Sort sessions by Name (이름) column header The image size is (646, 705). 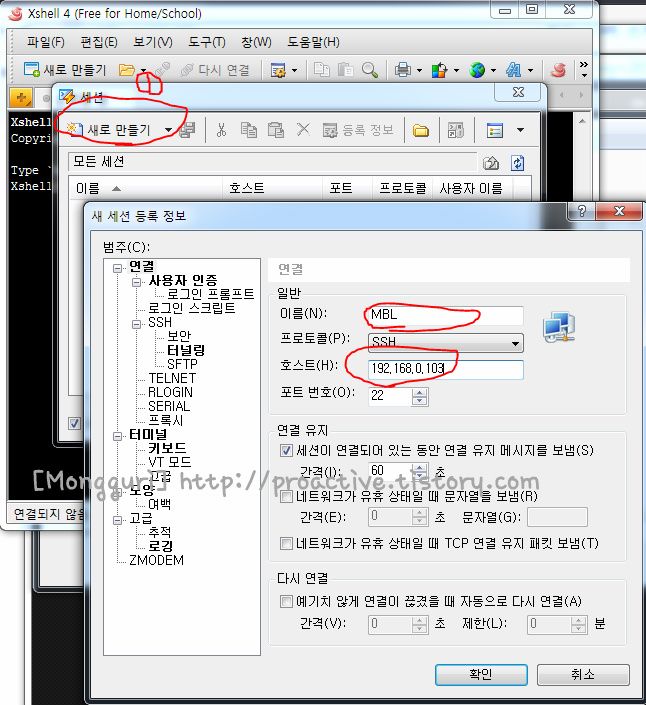[146, 188]
